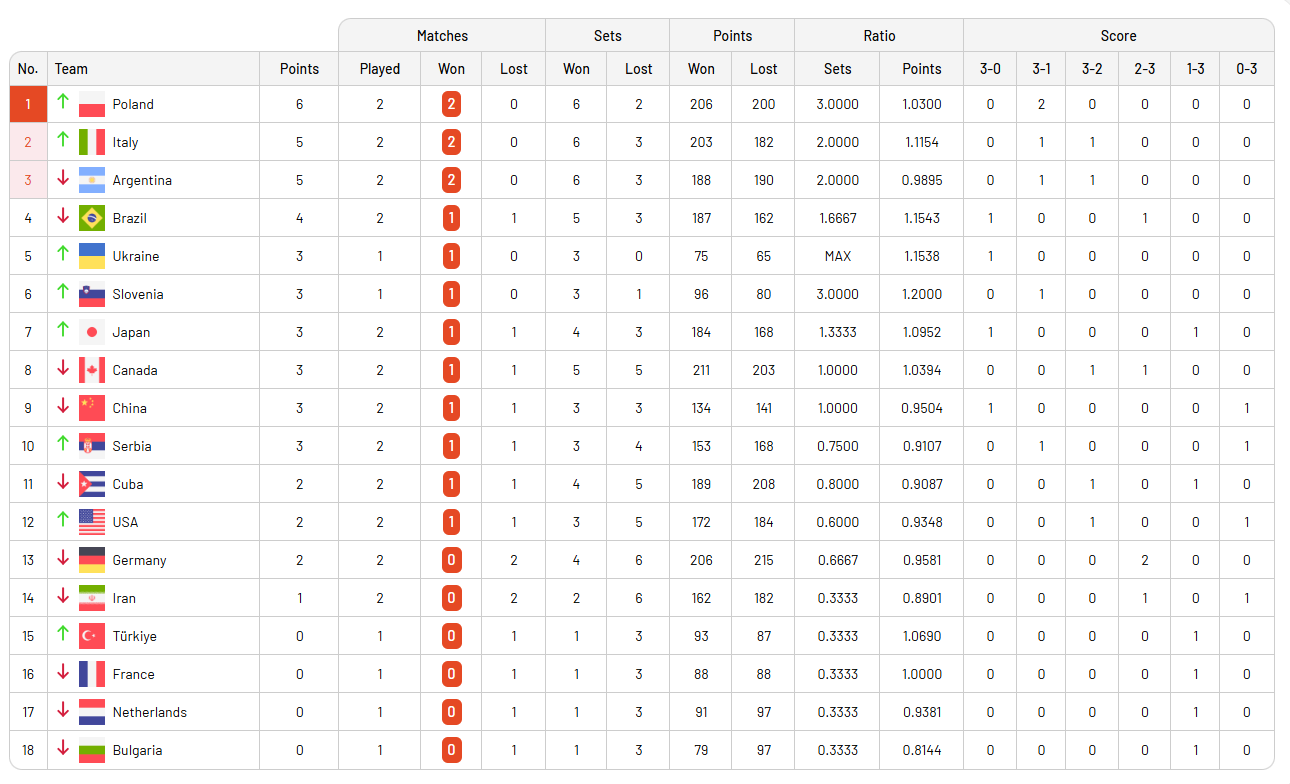
Task: Open the Netherlands team link
Action: pos(149,712)
